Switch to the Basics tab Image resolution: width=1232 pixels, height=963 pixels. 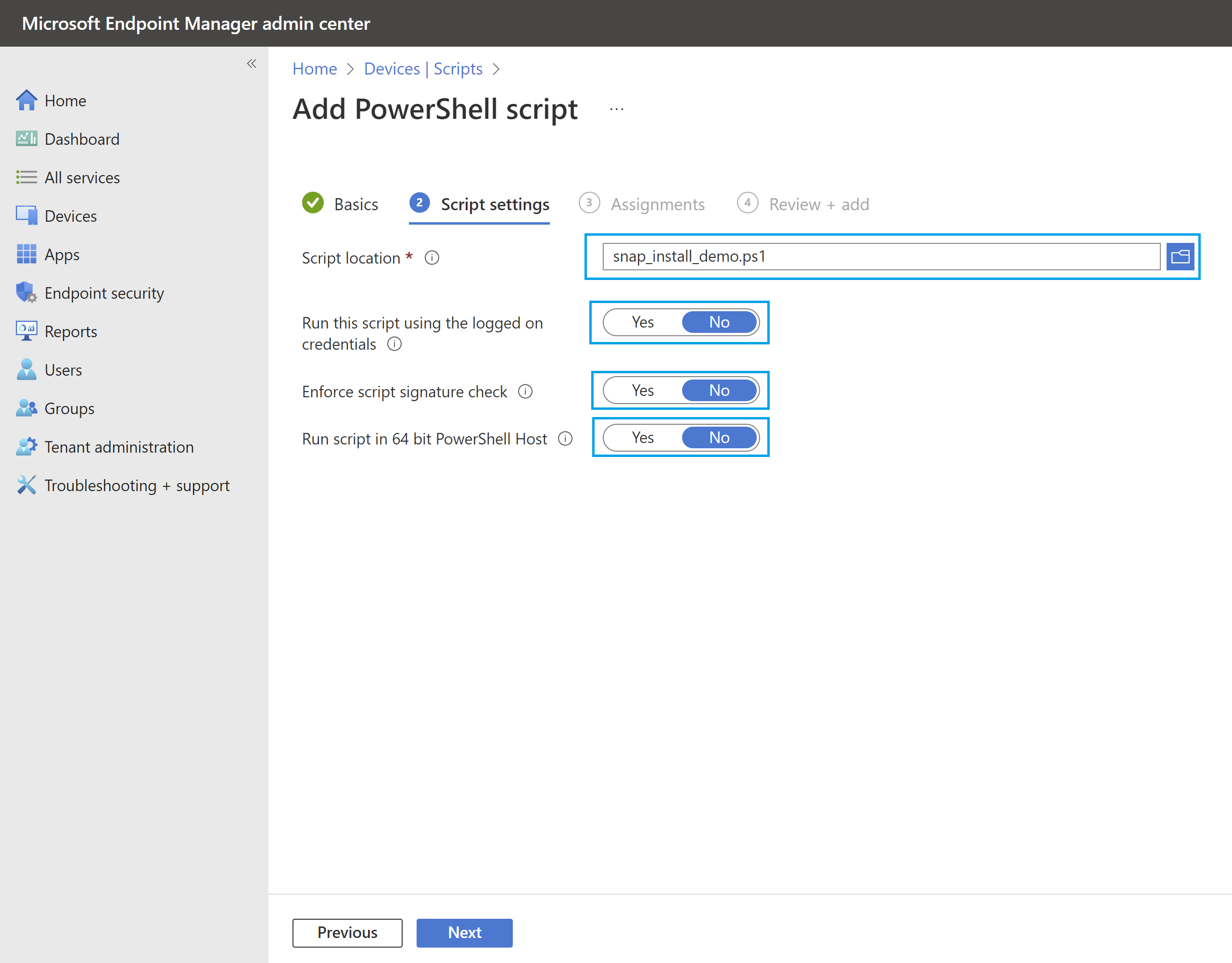pos(356,203)
